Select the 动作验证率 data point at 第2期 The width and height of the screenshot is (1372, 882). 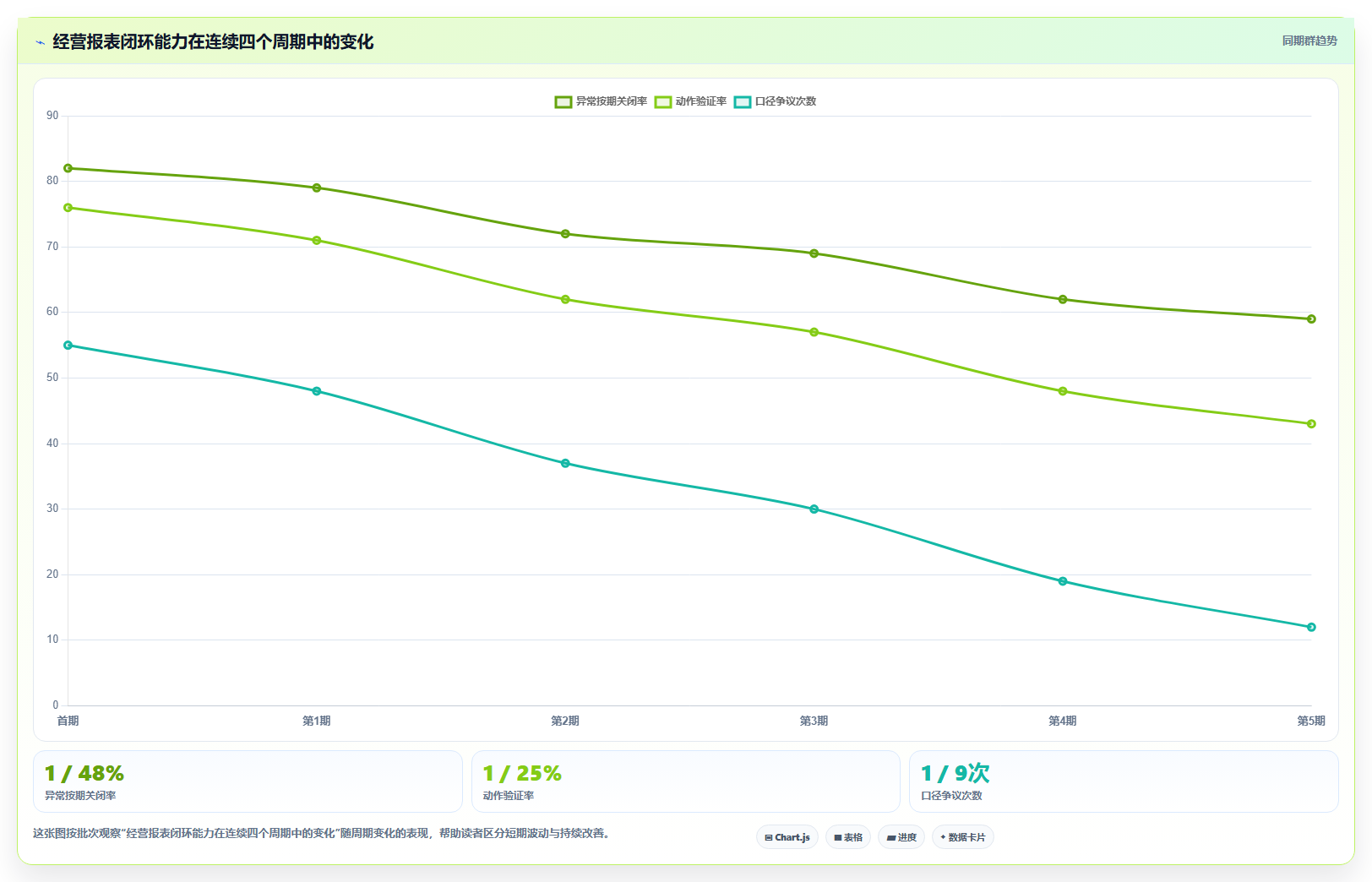click(565, 299)
